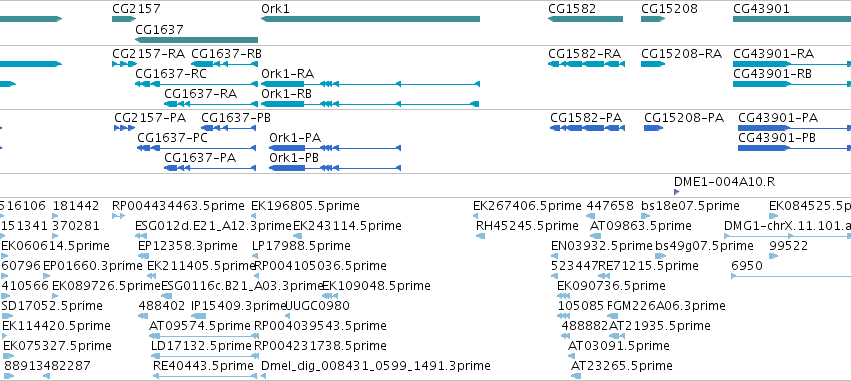The height and width of the screenshot is (381, 851).
Task: Select the CG2157 gene glyph
Action: pos(124,19)
